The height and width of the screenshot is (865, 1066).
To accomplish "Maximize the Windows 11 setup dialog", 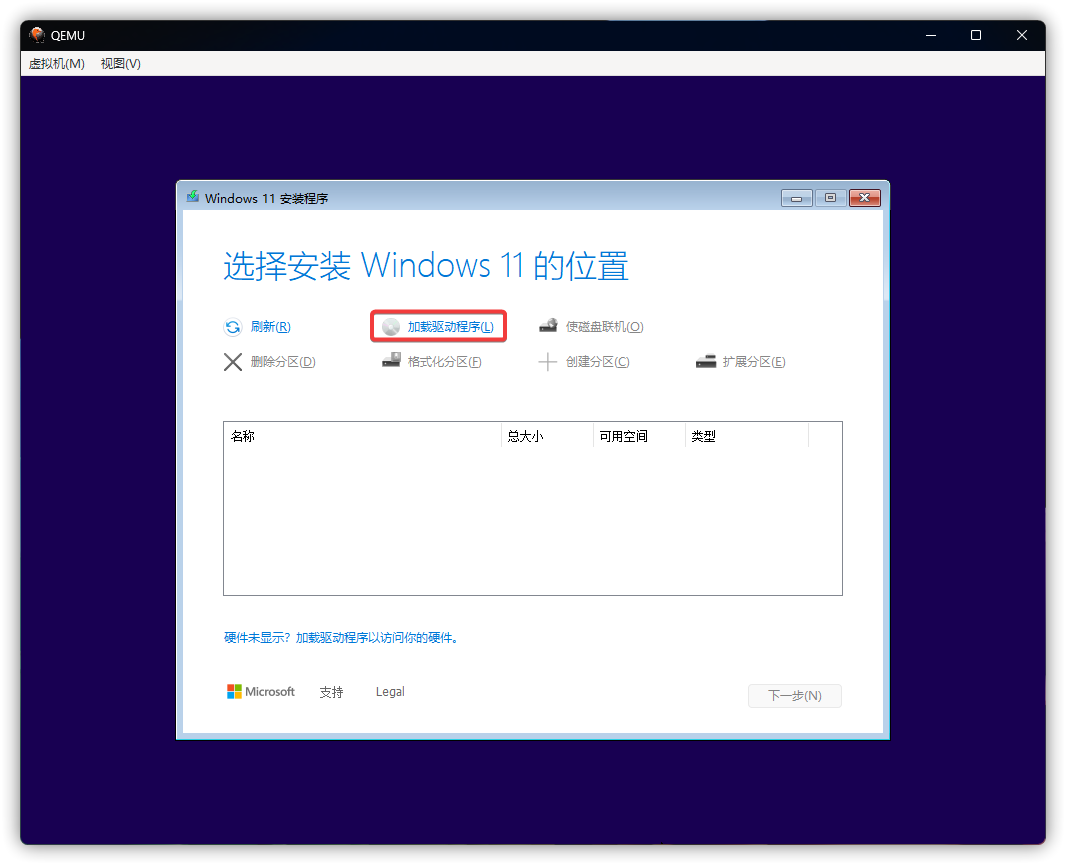I will 830,198.
